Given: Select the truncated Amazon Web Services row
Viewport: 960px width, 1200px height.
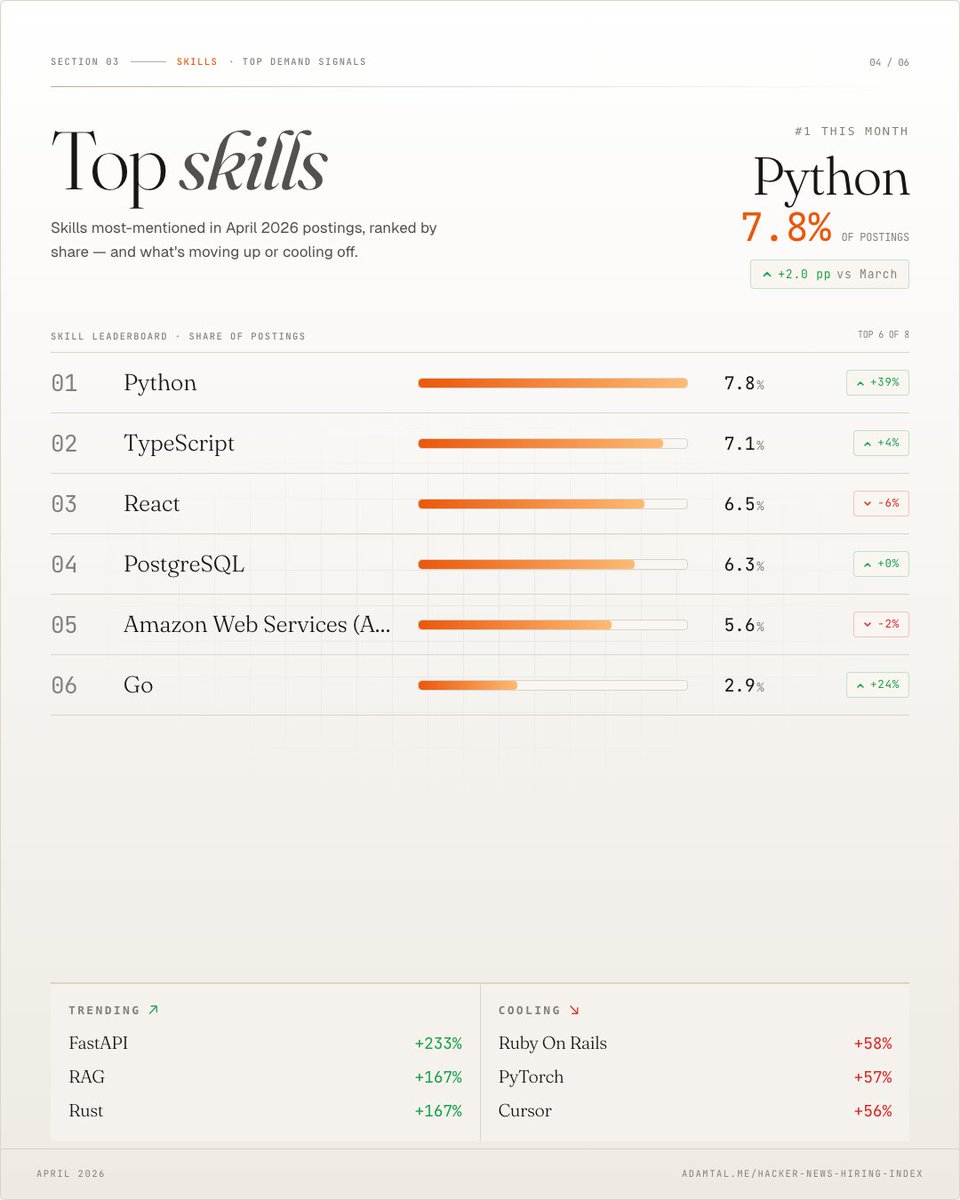Looking at the screenshot, I should (480, 625).
